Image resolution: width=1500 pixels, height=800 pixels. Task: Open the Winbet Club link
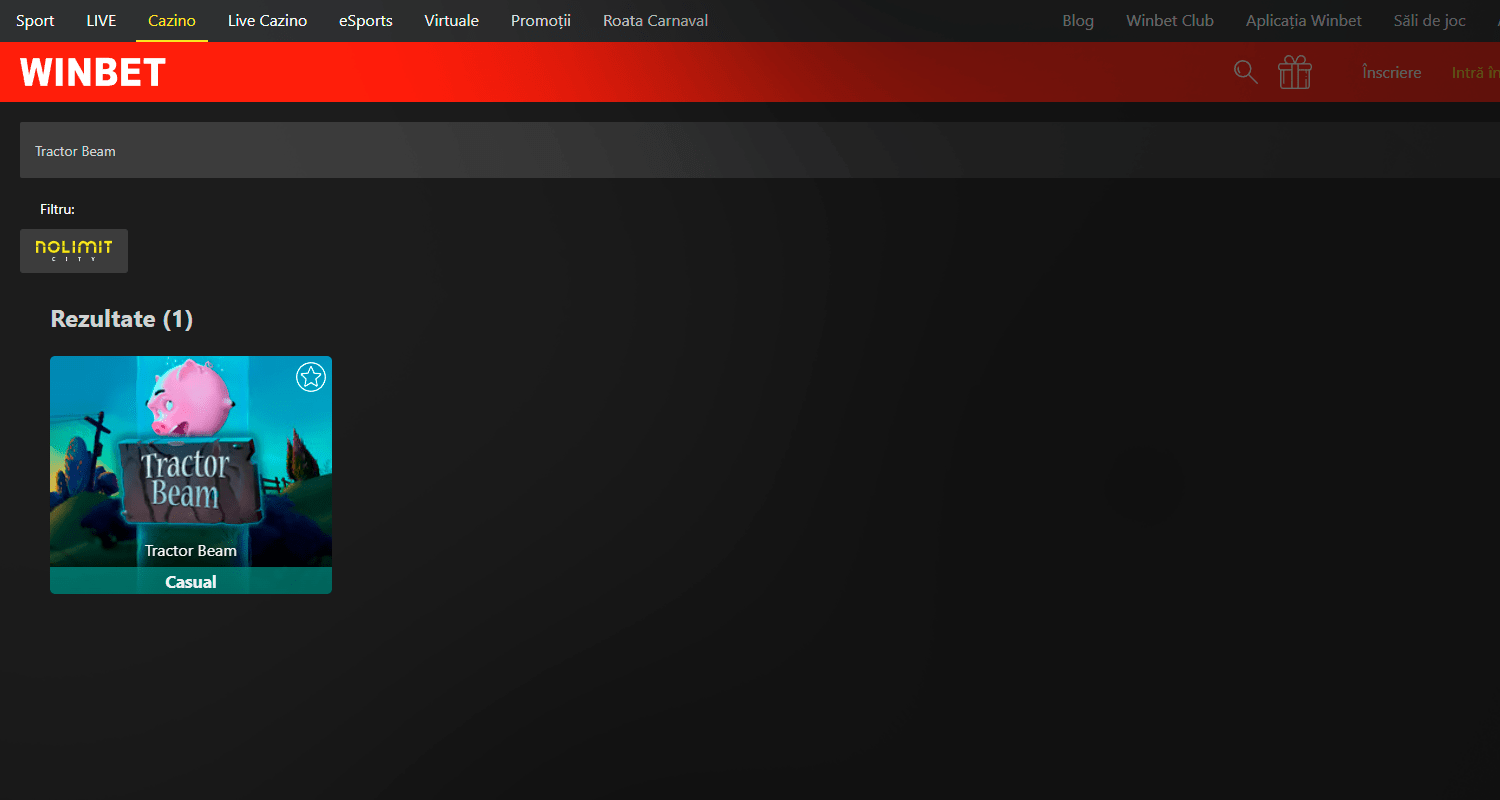(1169, 20)
